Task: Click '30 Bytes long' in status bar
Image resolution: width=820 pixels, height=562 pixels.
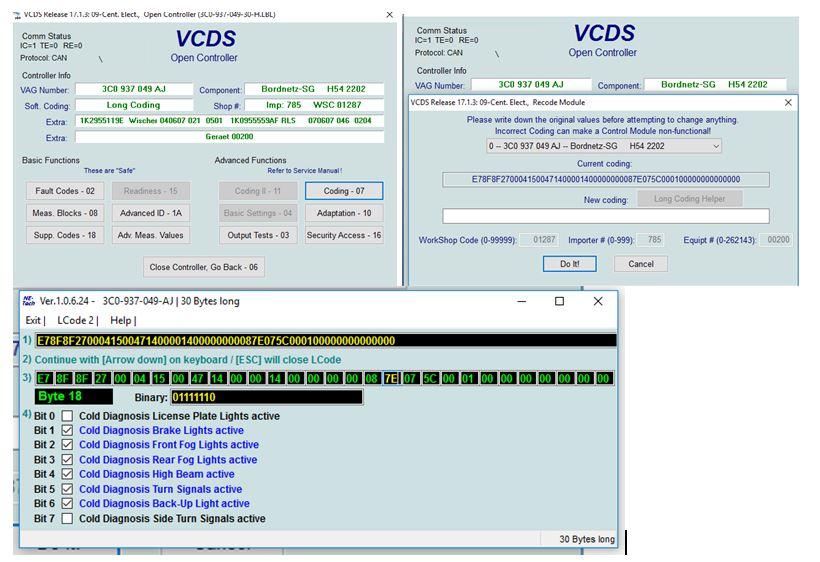Action: tap(587, 539)
